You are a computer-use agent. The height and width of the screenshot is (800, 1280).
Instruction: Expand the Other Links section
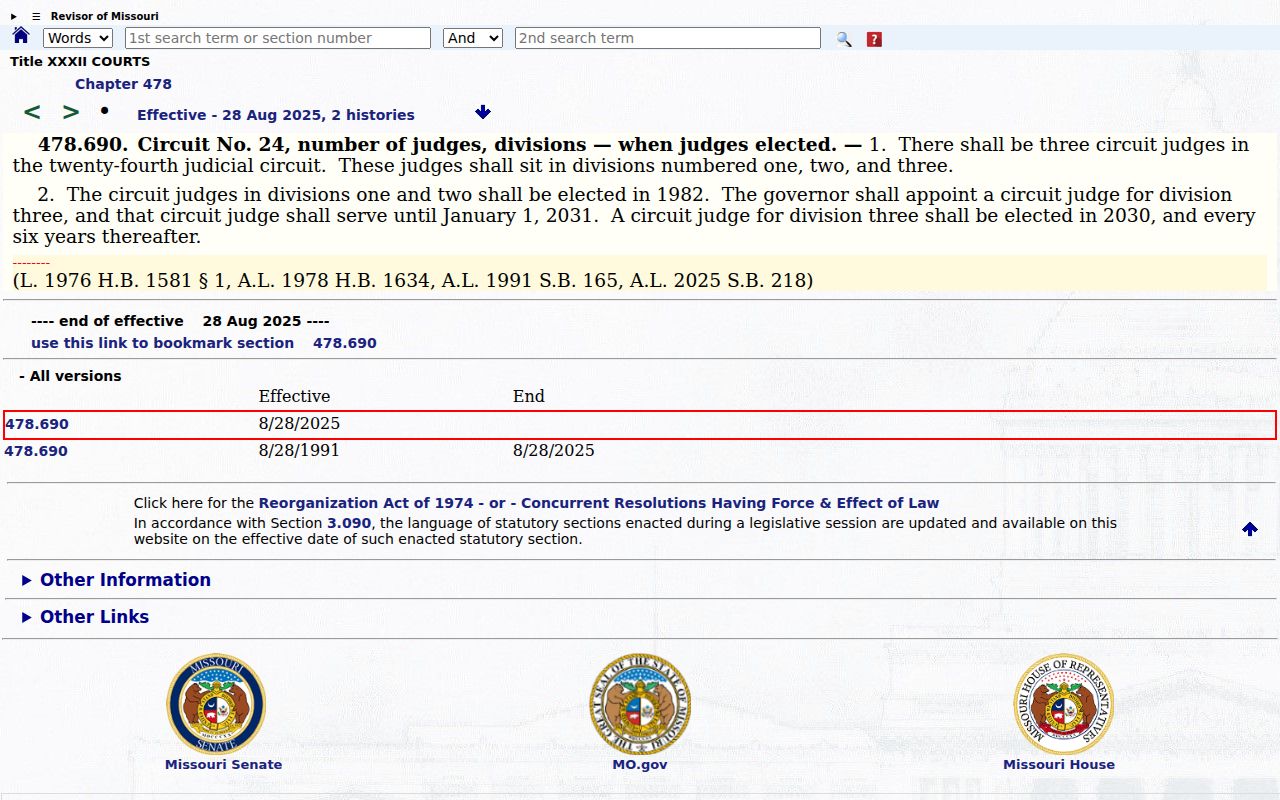86,617
